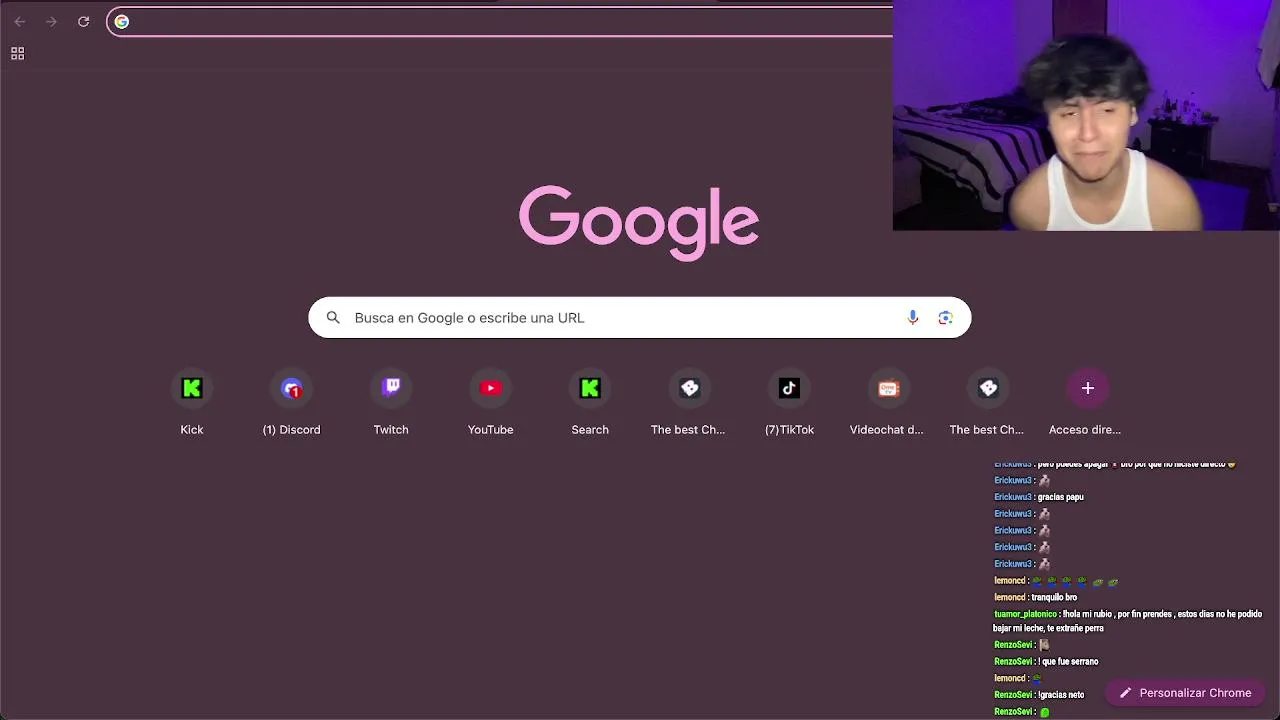Viewport: 1280px width, 720px height.
Task: Click the Google logo
Action: pyautogui.click(x=639, y=222)
